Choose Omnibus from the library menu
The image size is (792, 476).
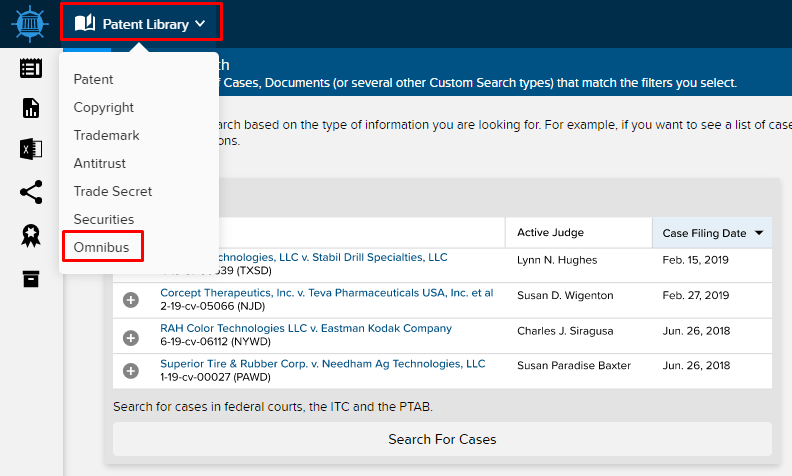point(102,247)
